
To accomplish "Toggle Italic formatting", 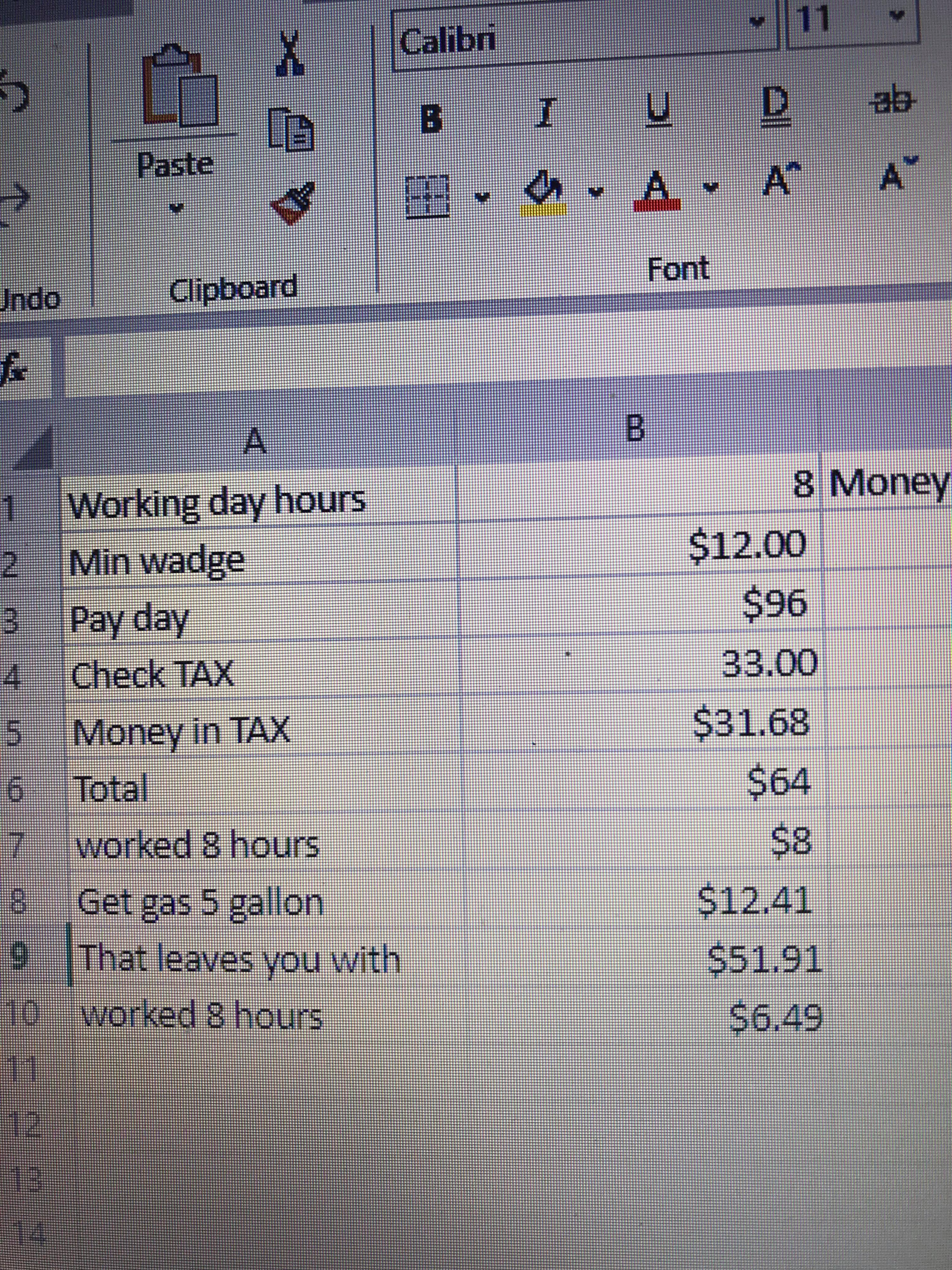I will [546, 113].
